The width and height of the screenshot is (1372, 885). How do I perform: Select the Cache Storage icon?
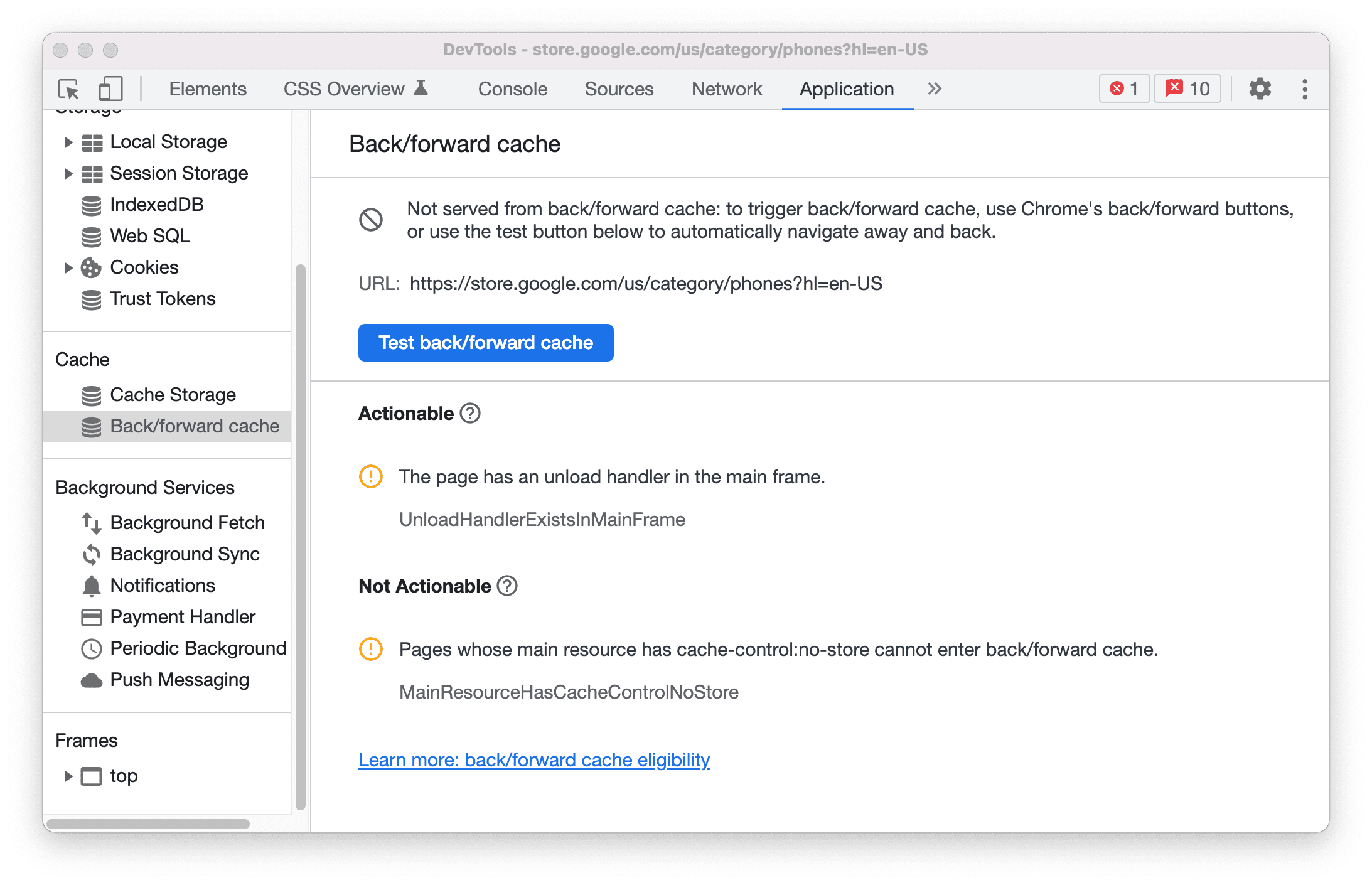tap(89, 394)
